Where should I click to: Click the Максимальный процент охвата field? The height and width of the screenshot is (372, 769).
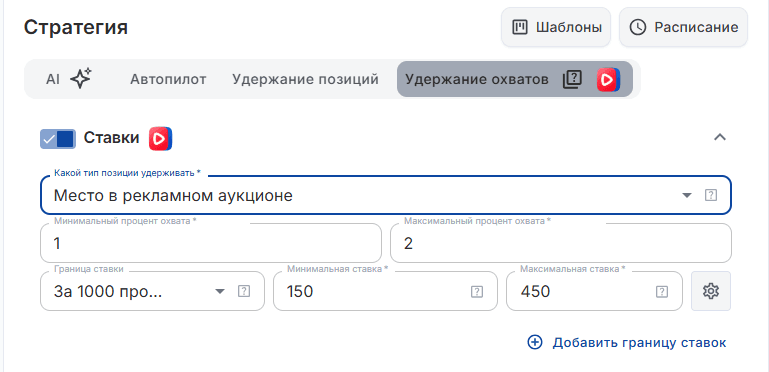point(561,243)
